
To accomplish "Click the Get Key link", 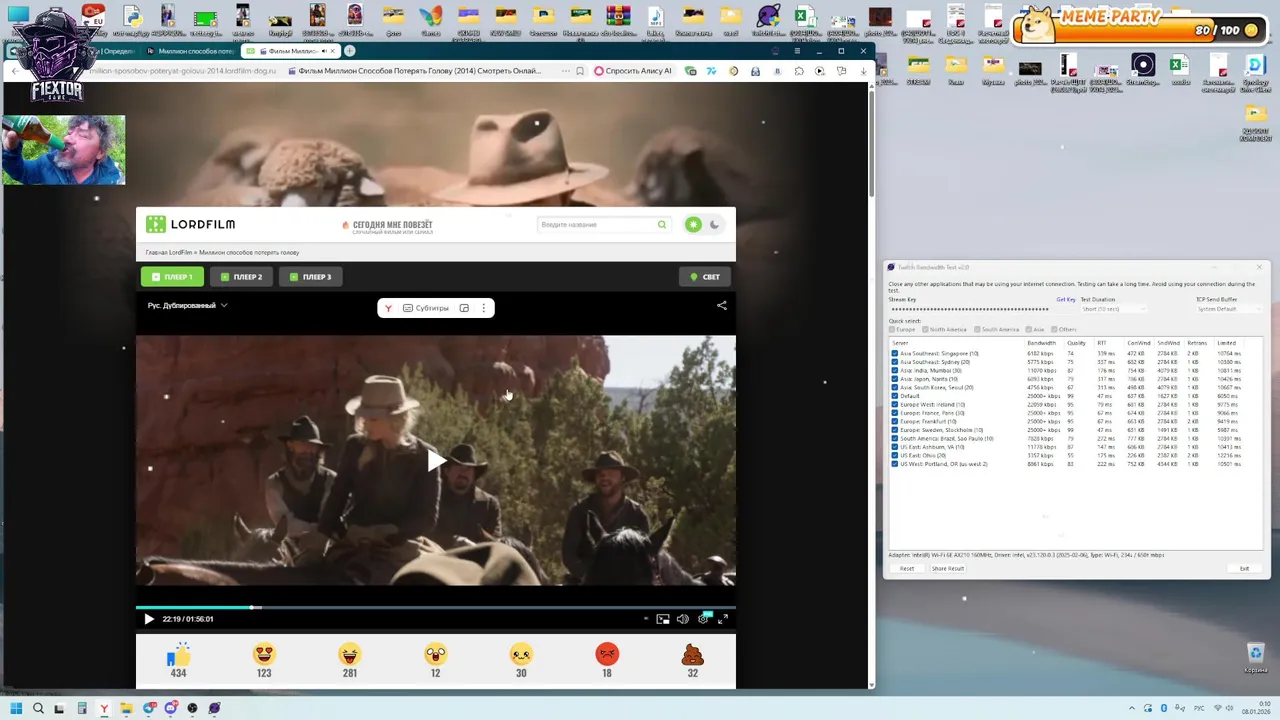I will [x=1066, y=300].
